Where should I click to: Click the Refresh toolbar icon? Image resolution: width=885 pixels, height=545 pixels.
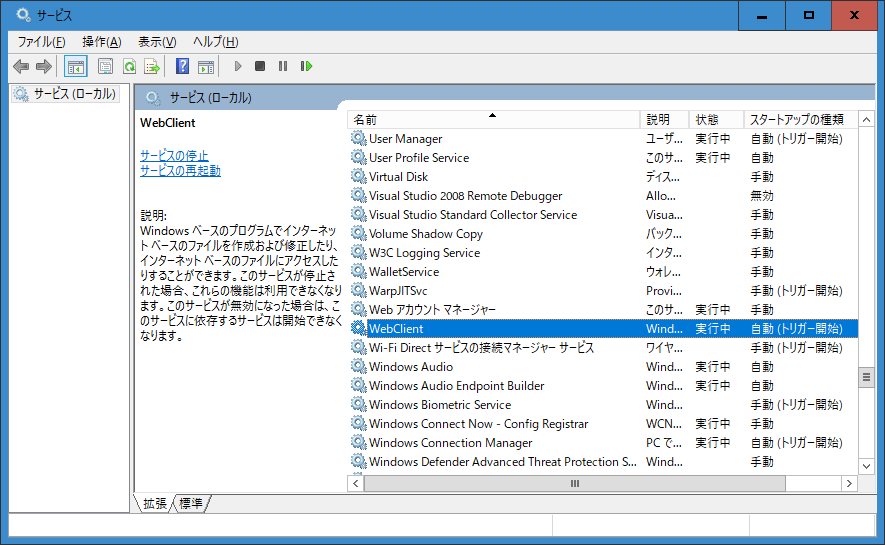129,67
